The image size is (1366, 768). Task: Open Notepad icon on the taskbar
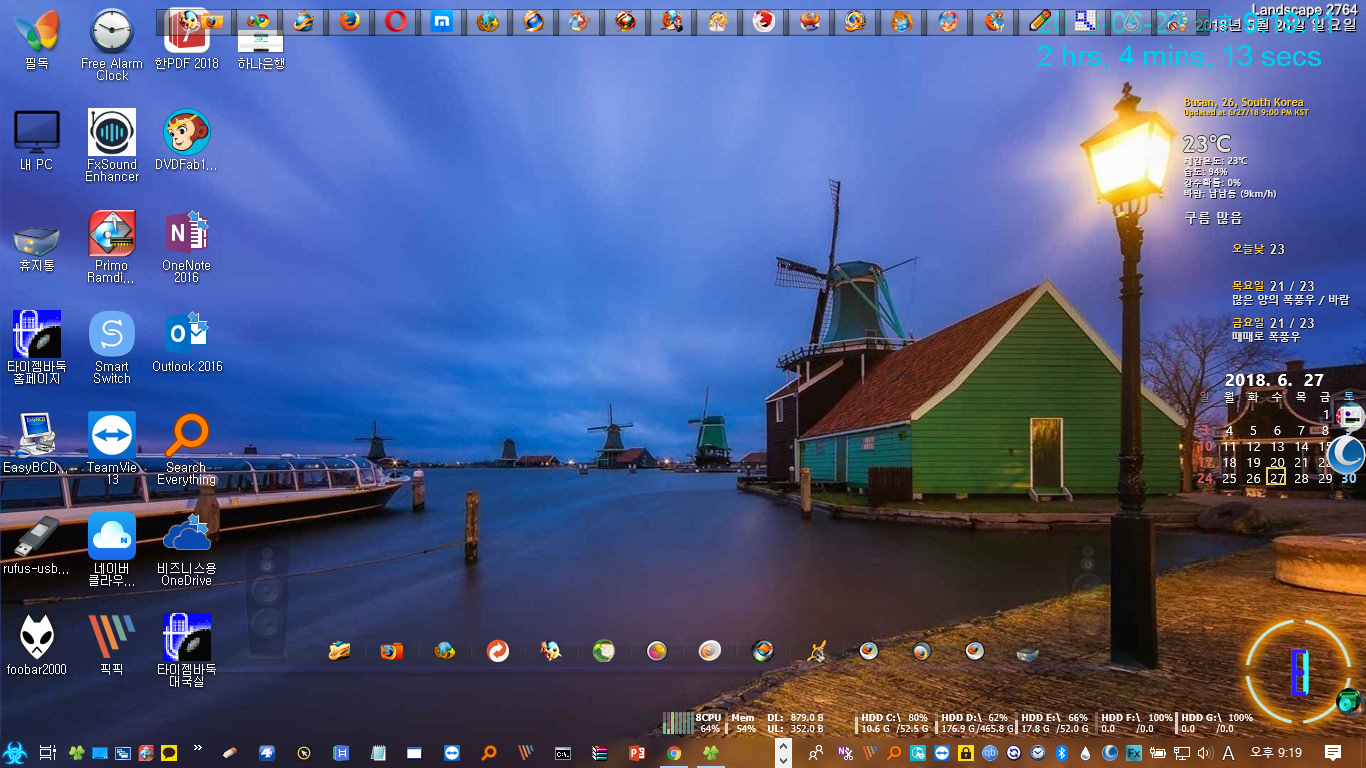pyautogui.click(x=378, y=753)
